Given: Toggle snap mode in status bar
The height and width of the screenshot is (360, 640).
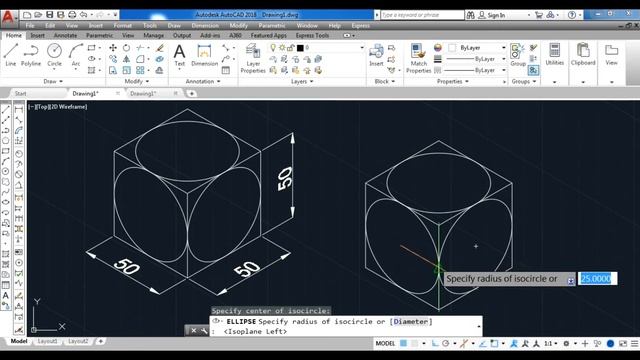Looking at the screenshot, I should point(415,344).
